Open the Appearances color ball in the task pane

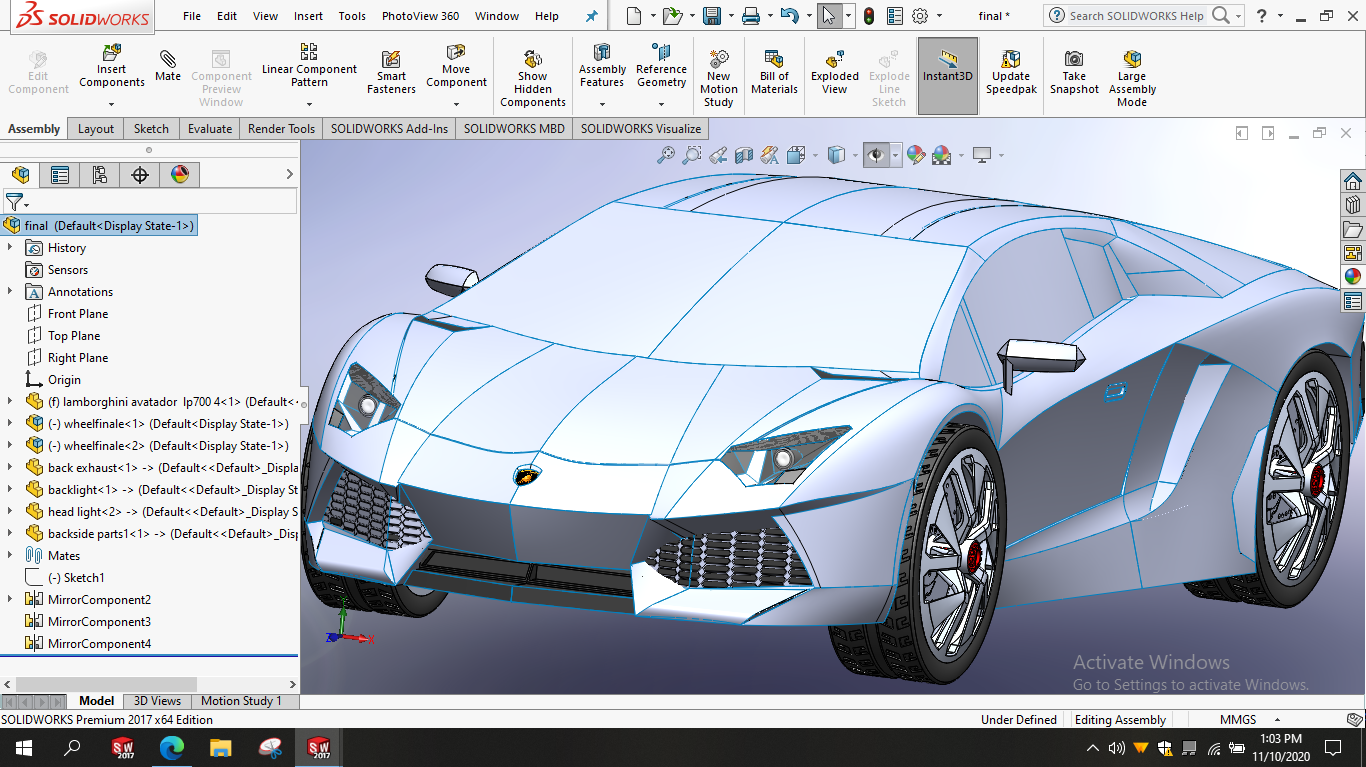coord(1353,277)
